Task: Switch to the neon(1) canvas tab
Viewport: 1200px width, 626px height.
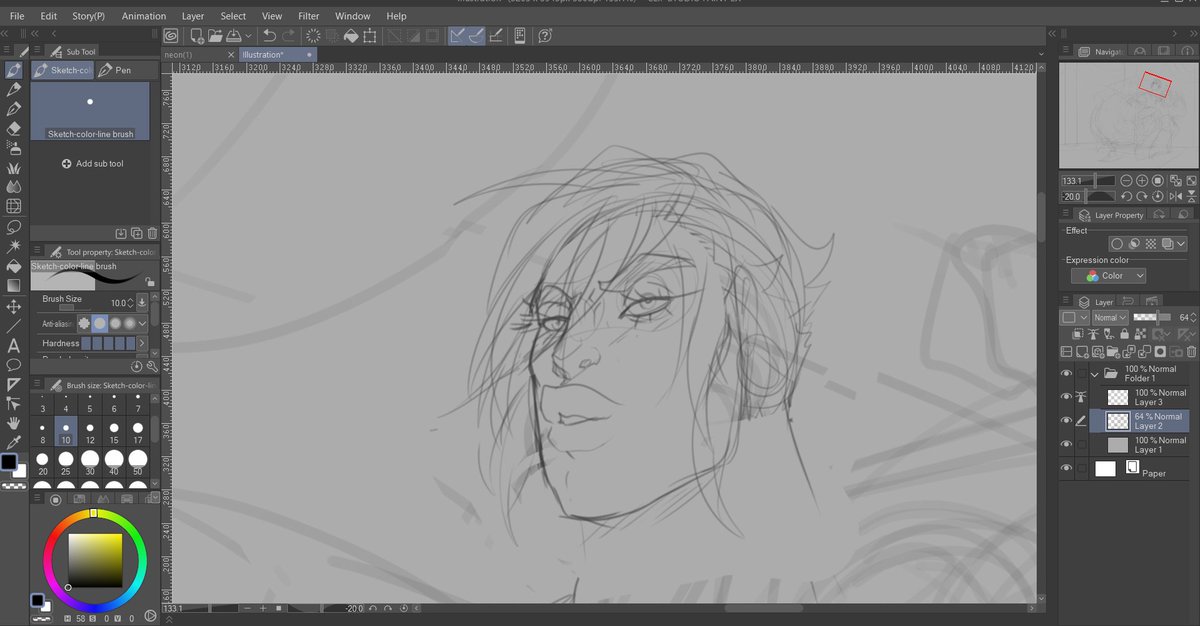Action: click(x=200, y=55)
